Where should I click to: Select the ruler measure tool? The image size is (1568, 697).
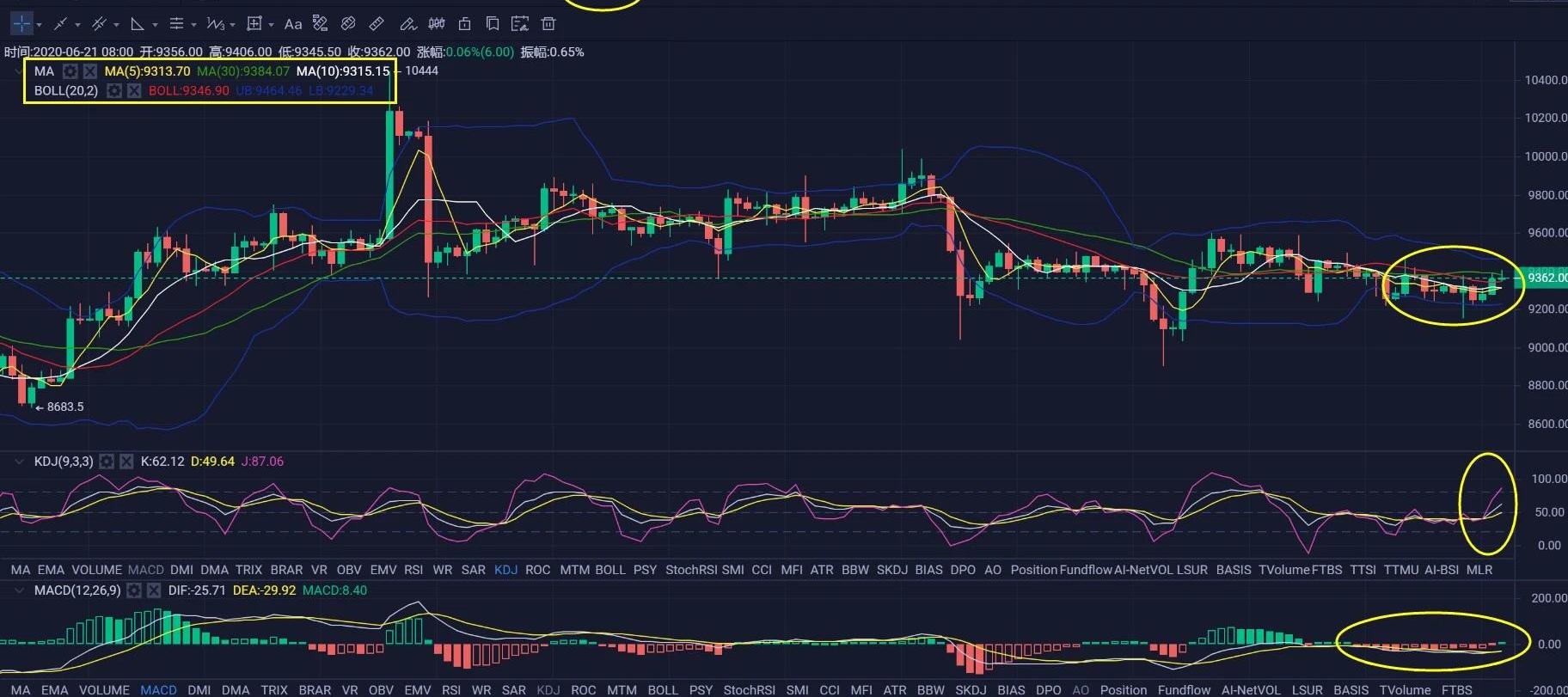377,23
